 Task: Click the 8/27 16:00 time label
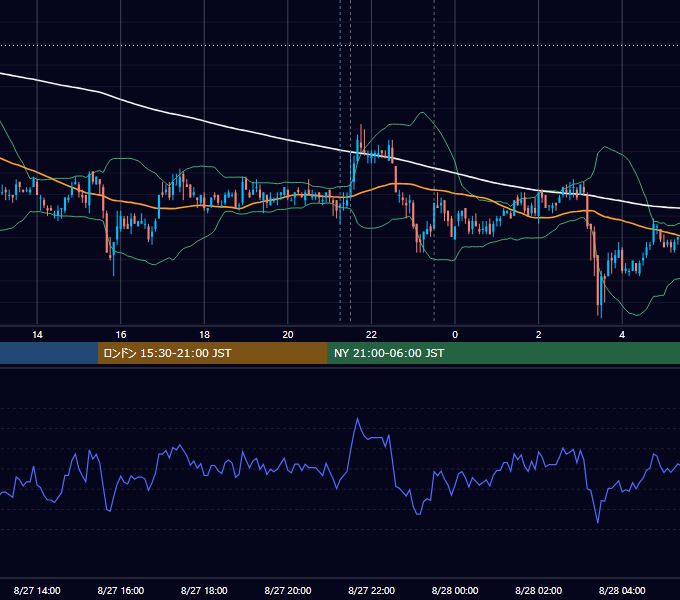121,590
